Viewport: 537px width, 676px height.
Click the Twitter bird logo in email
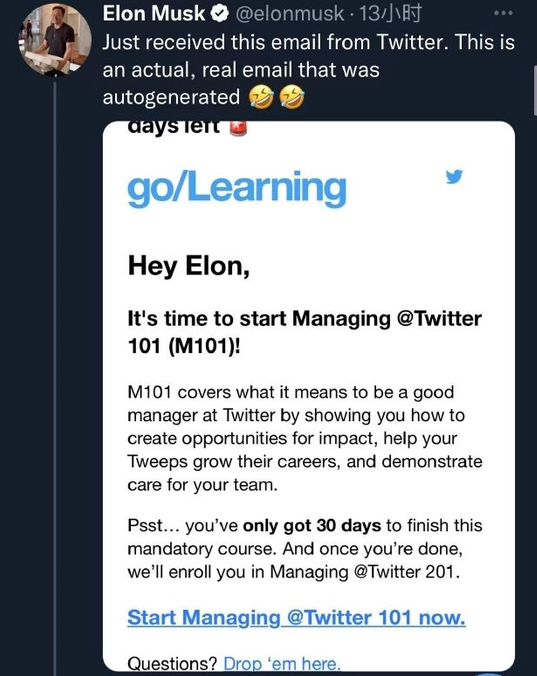click(454, 176)
